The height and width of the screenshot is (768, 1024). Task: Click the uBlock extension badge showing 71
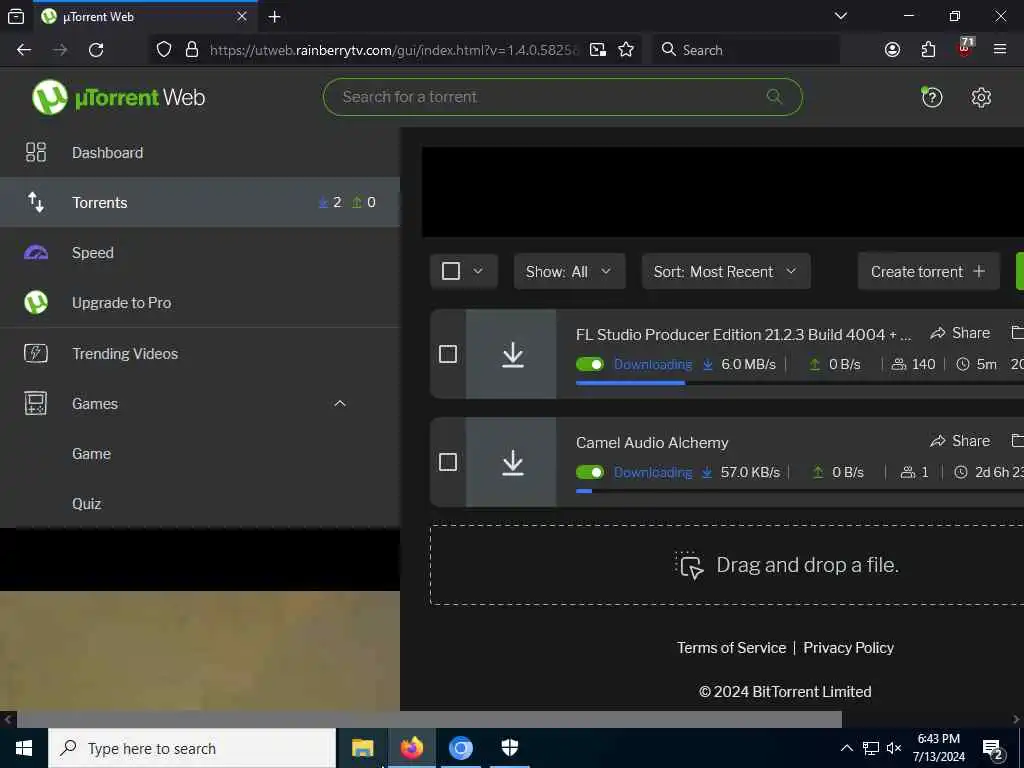[x=965, y=48]
